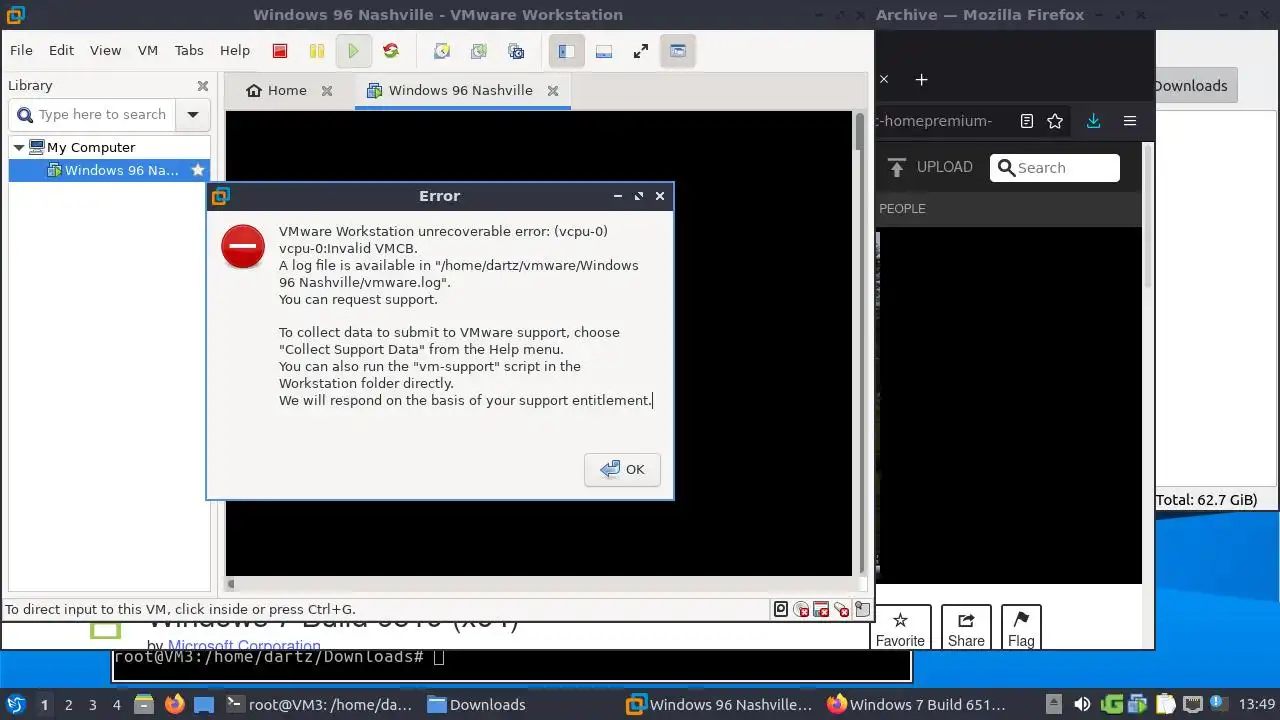Click Firefox reader view icon

[x=1027, y=121]
